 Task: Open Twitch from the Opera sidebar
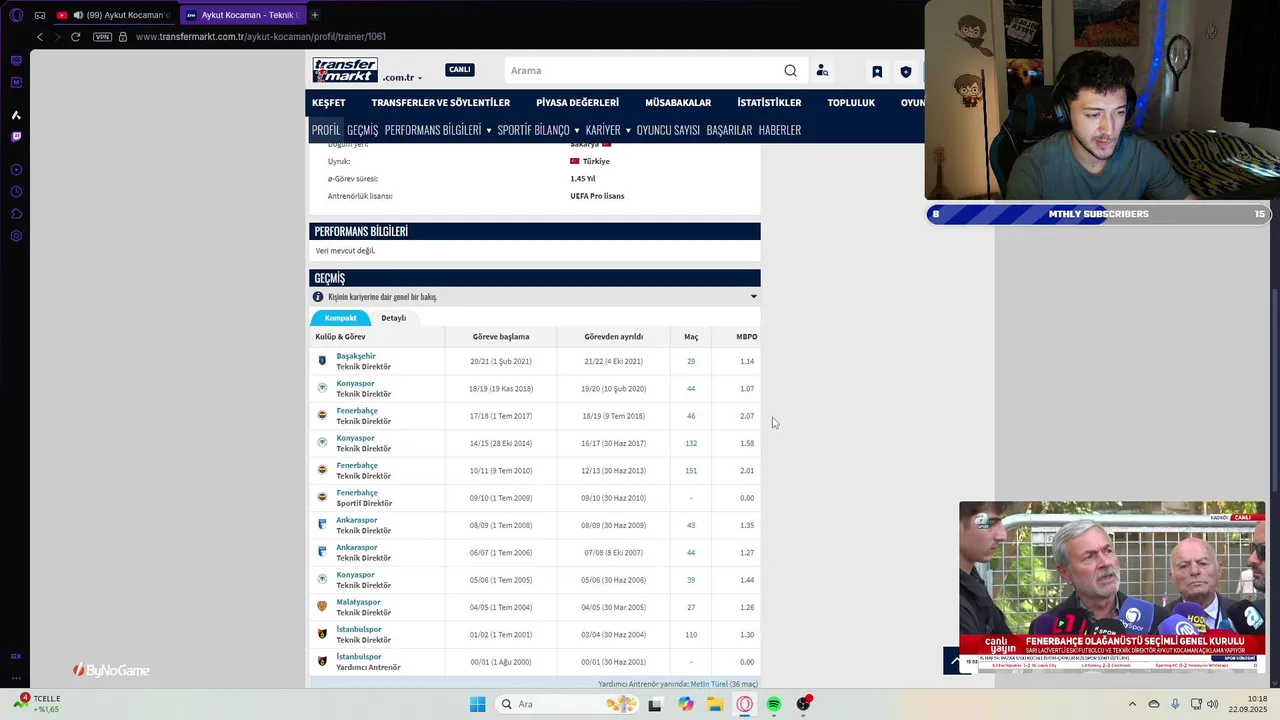(16, 137)
